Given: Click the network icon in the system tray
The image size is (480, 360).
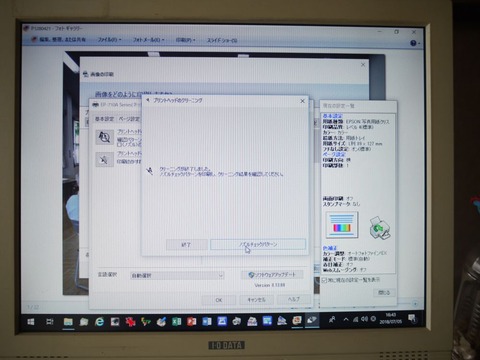Looking at the screenshot, I should click(x=356, y=319).
